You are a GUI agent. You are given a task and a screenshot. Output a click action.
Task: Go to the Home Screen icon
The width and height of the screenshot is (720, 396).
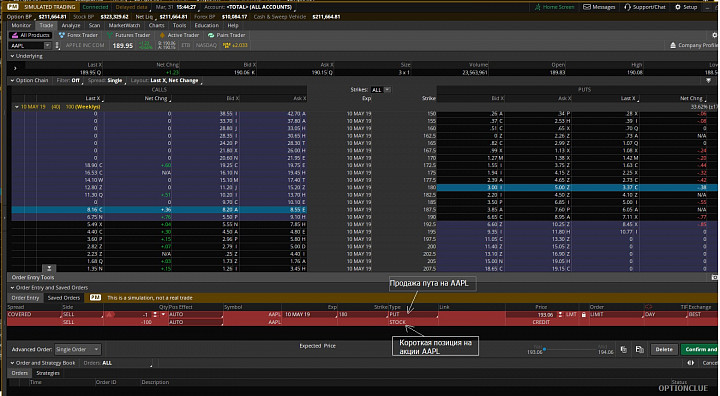click(x=538, y=7)
